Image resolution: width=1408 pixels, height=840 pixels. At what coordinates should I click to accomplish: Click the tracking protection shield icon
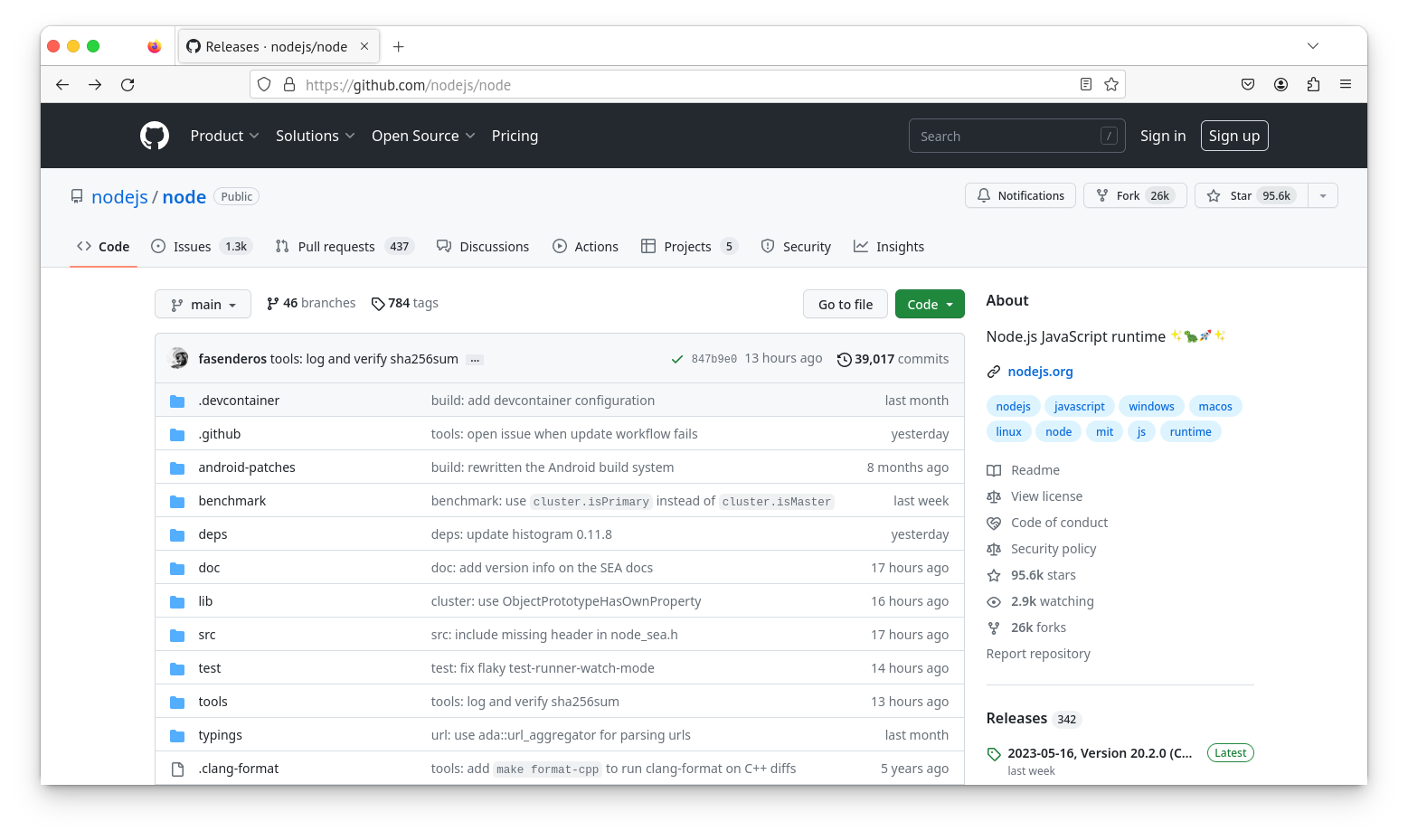pos(264,85)
